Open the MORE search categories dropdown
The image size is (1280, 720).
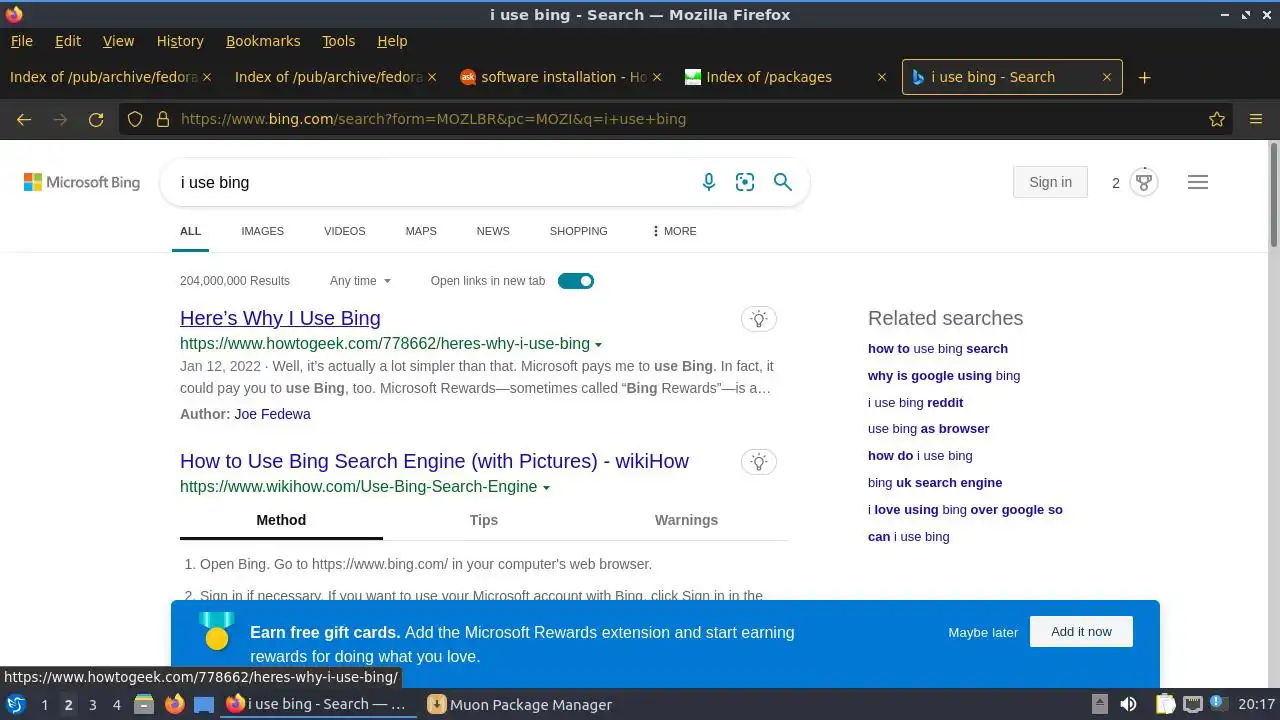tap(674, 231)
